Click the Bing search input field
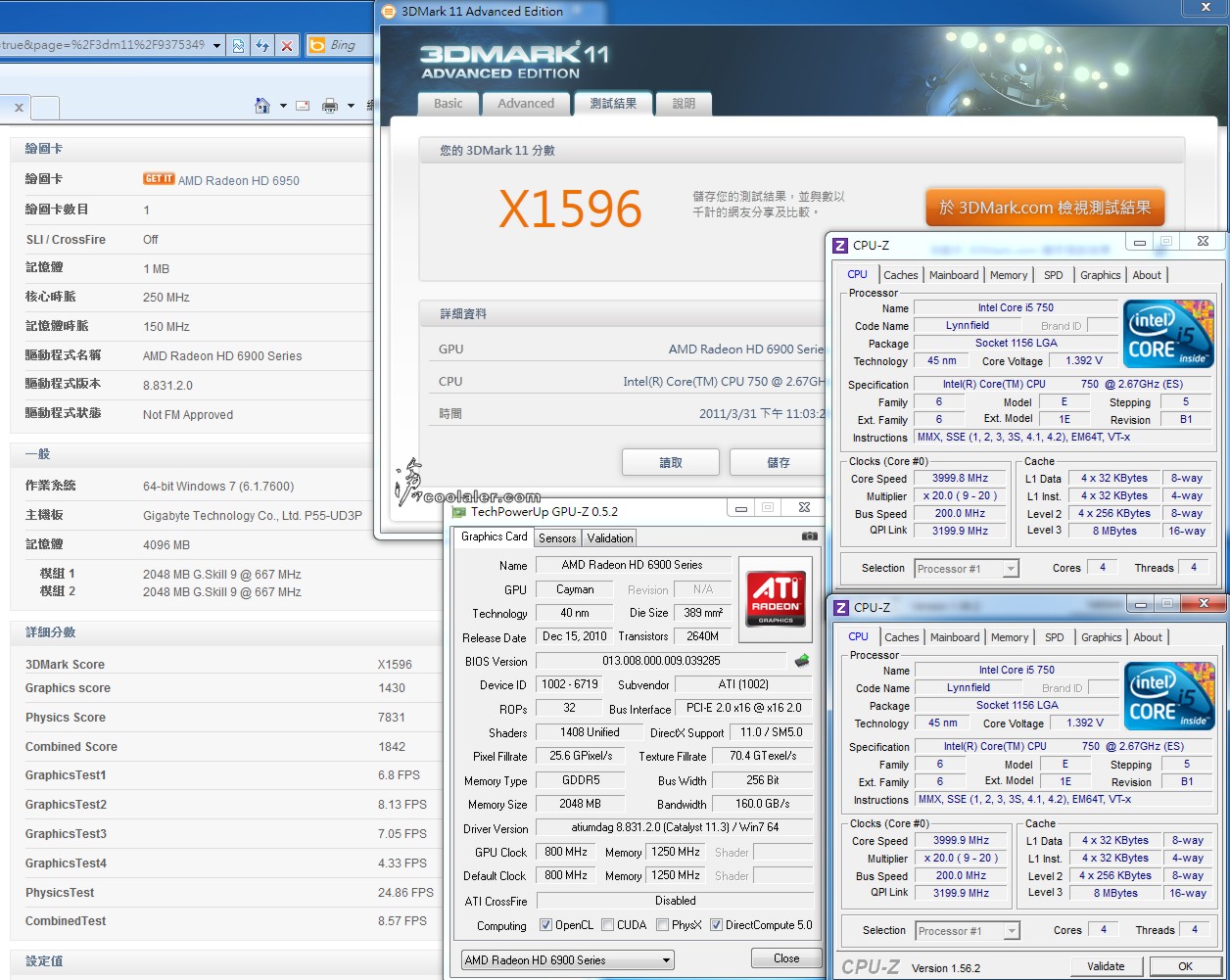Screen dimensions: 1230x980 349,45
